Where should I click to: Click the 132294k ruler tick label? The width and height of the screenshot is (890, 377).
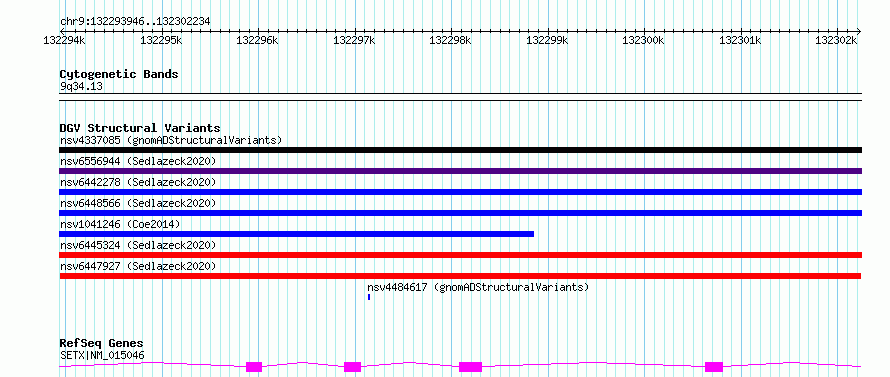pyautogui.click(x=65, y=40)
